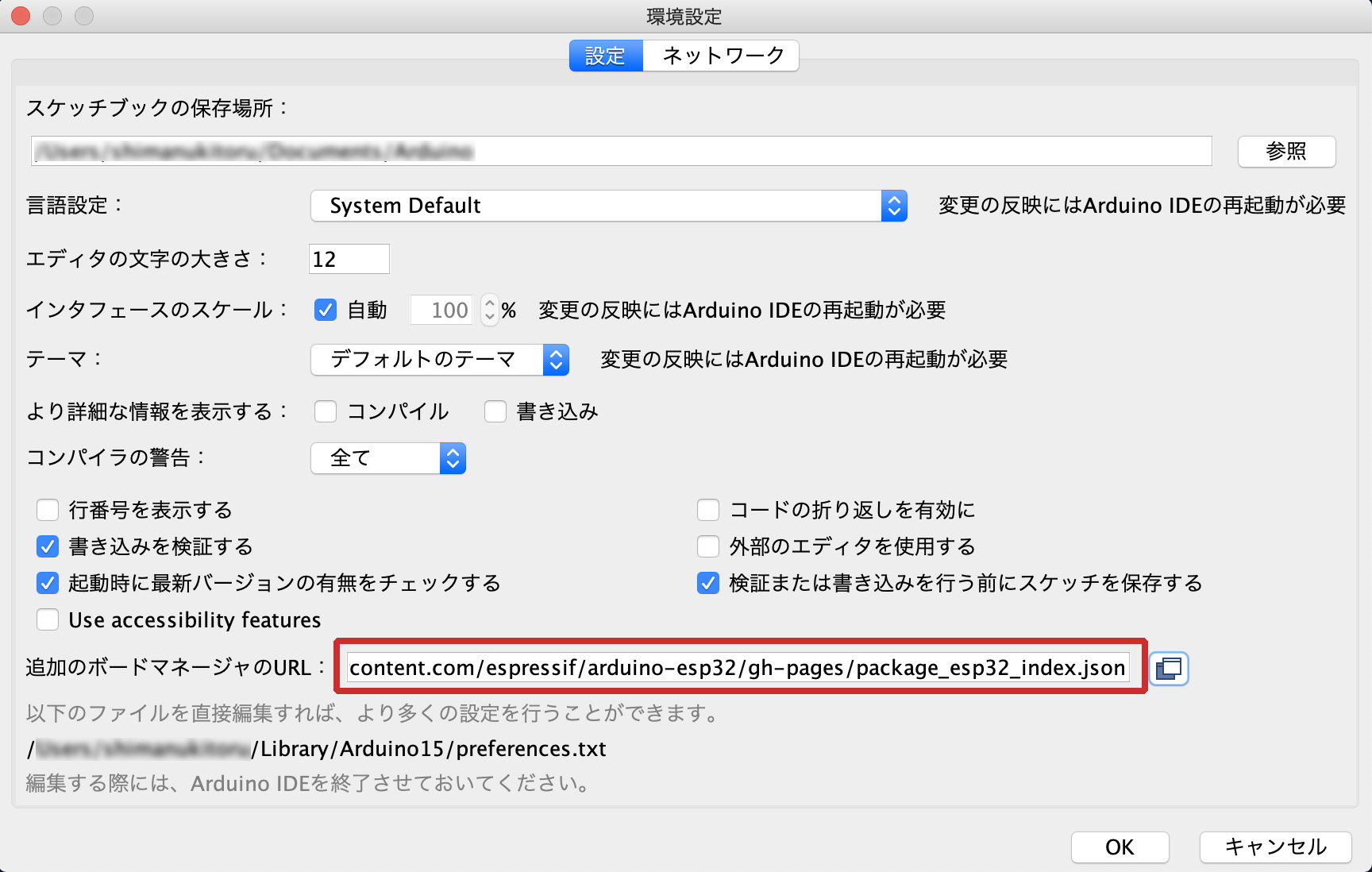Enable verbose output for コンパイル
This screenshot has height=872, width=1372.
[x=326, y=411]
